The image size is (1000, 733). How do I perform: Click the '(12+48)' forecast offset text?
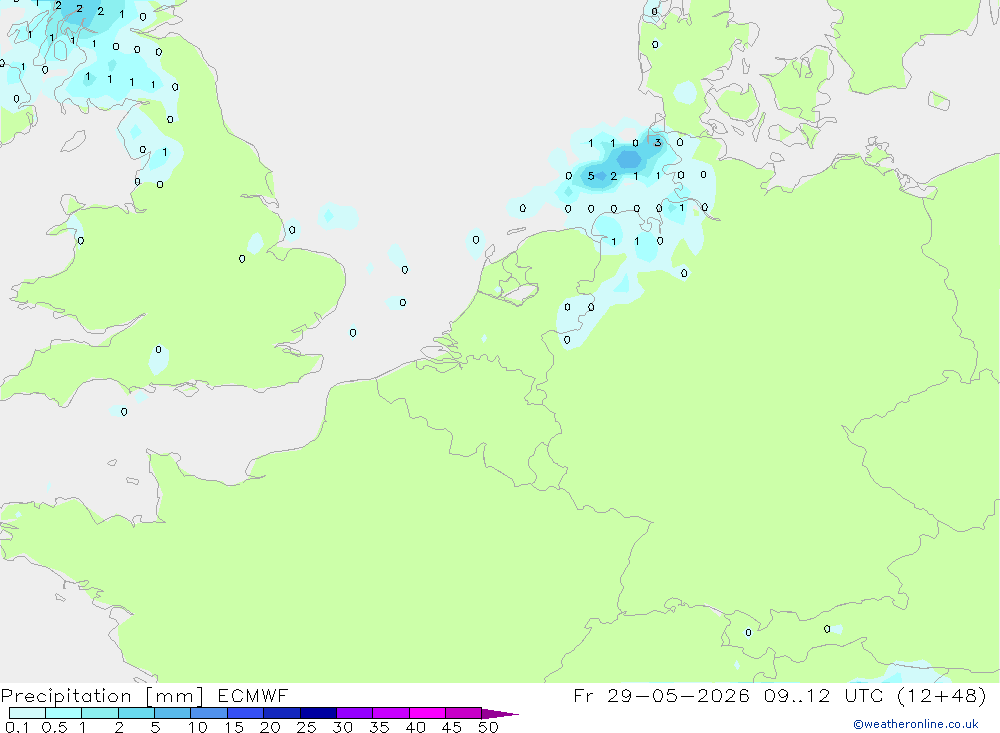[941, 696]
